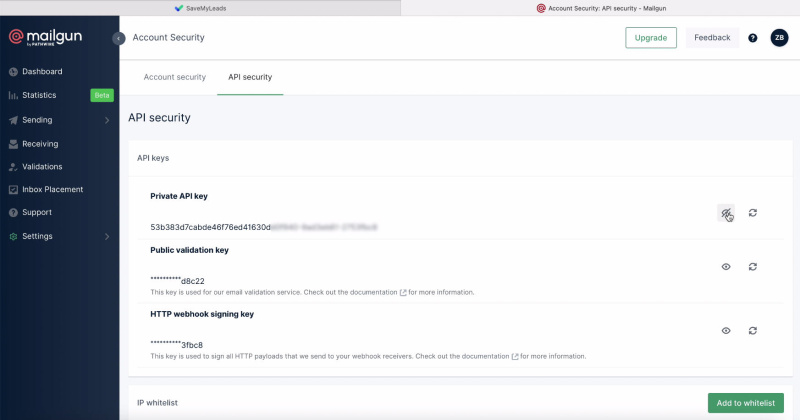
Task: Click the API keys section label
Action: [153, 158]
